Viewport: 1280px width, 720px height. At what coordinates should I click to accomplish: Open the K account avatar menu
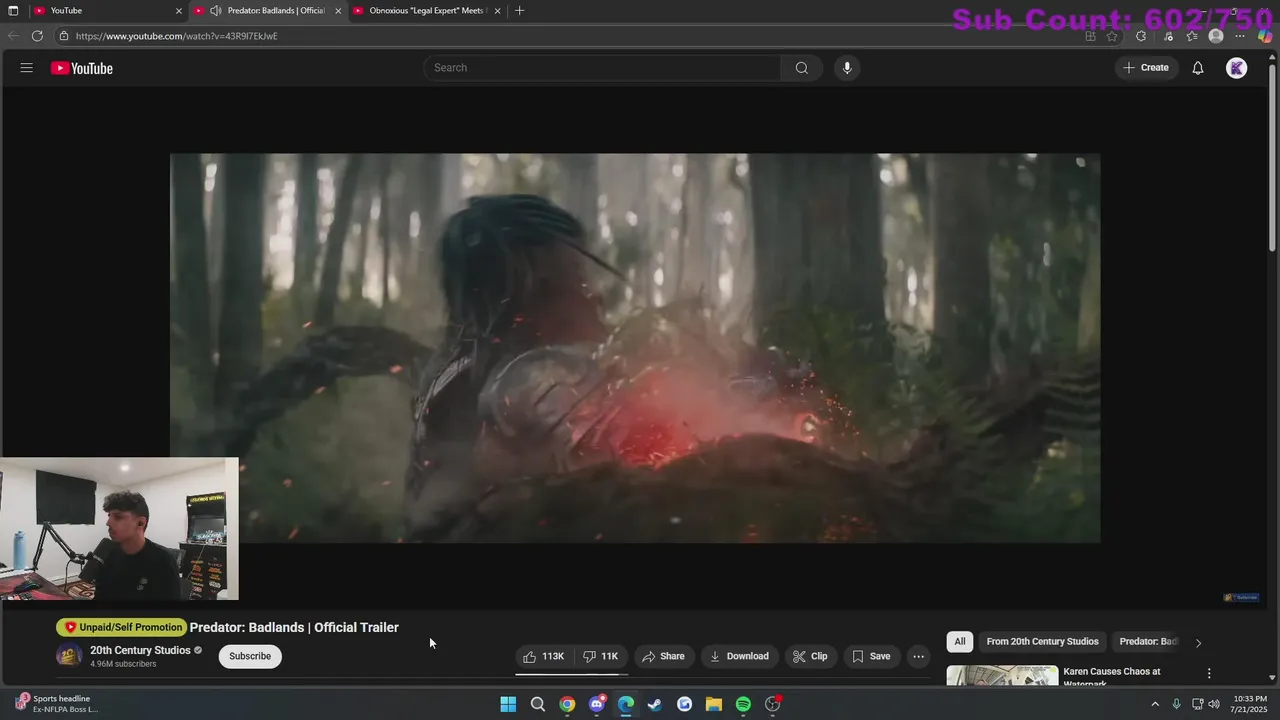tap(1237, 68)
